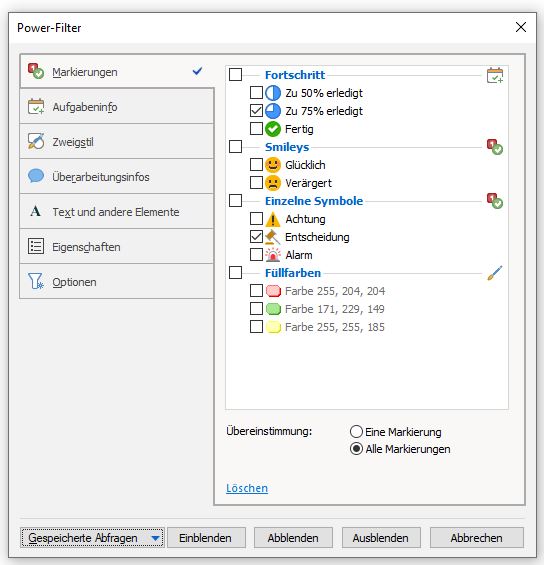Viewport: 544px width, 565px height.
Task: Click the paintbrush icon beside Füllfarben header
Action: pyautogui.click(x=495, y=273)
